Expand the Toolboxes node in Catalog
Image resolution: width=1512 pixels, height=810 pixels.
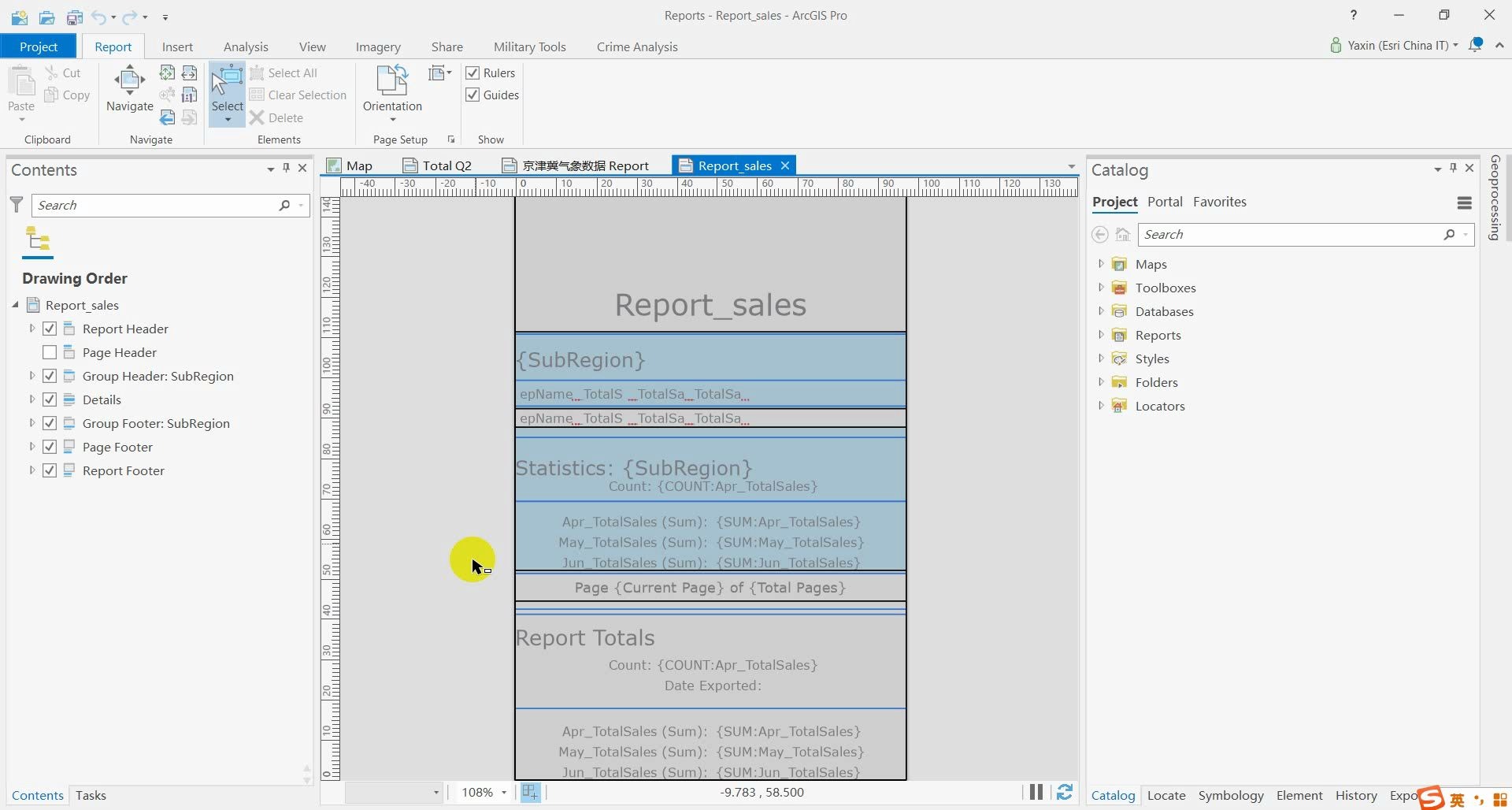click(x=1101, y=288)
